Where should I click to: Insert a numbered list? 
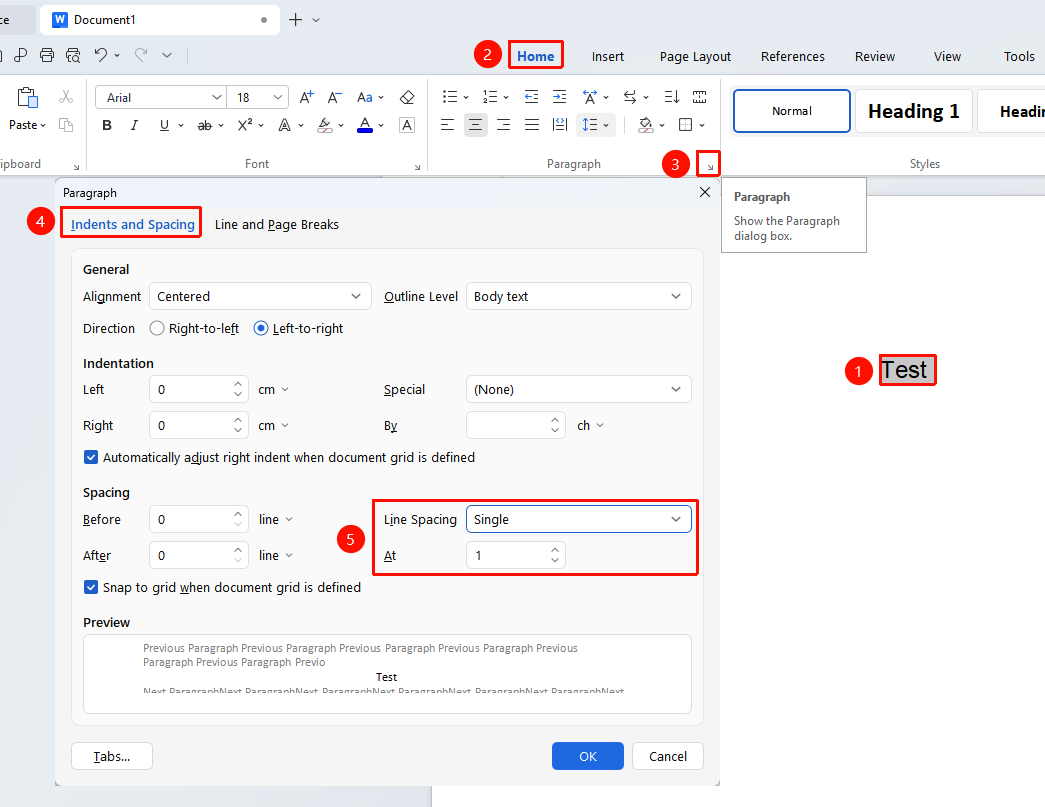(490, 97)
